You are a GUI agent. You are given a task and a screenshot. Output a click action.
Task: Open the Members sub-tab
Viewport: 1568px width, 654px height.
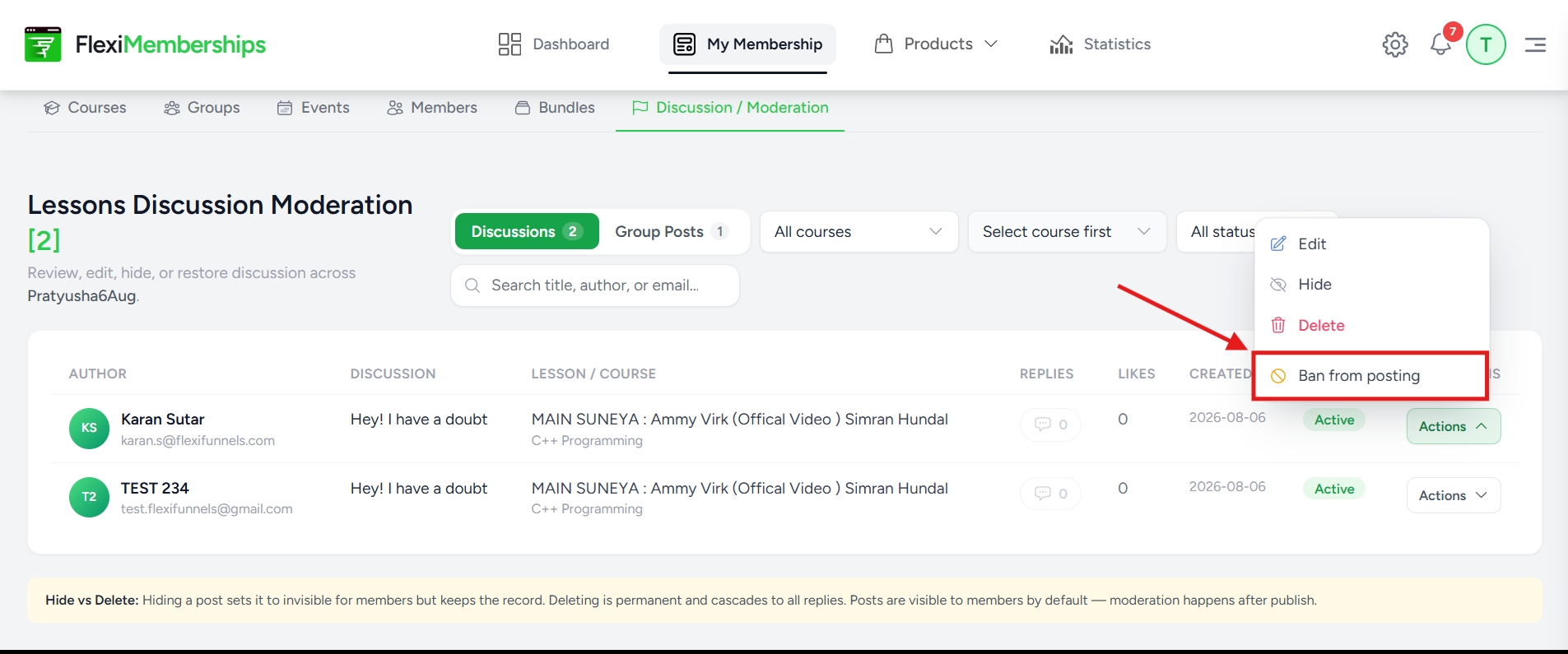pos(432,108)
